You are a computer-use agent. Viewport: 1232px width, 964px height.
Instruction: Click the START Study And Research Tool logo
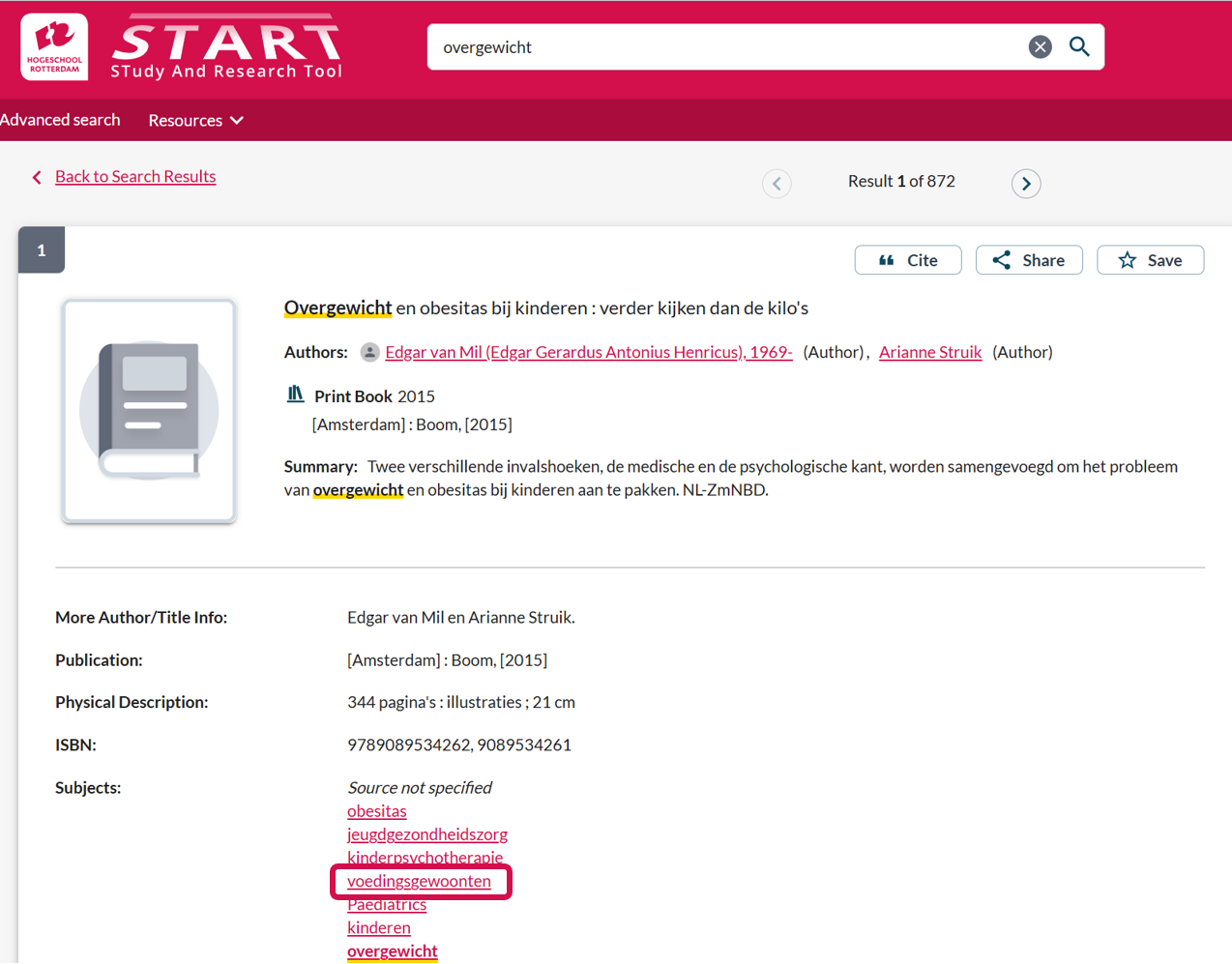click(x=226, y=46)
